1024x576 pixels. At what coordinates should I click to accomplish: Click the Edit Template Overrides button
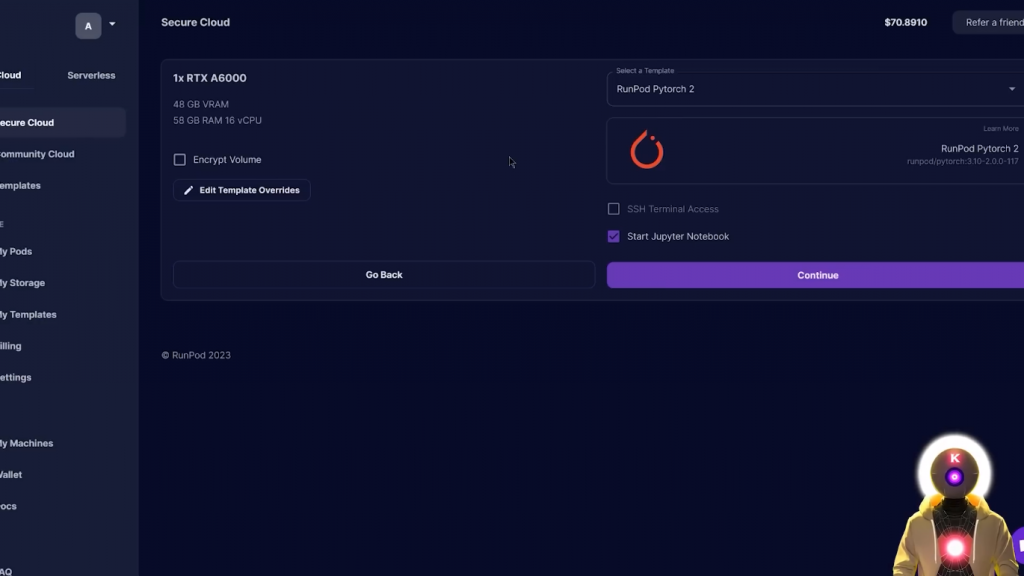point(242,190)
